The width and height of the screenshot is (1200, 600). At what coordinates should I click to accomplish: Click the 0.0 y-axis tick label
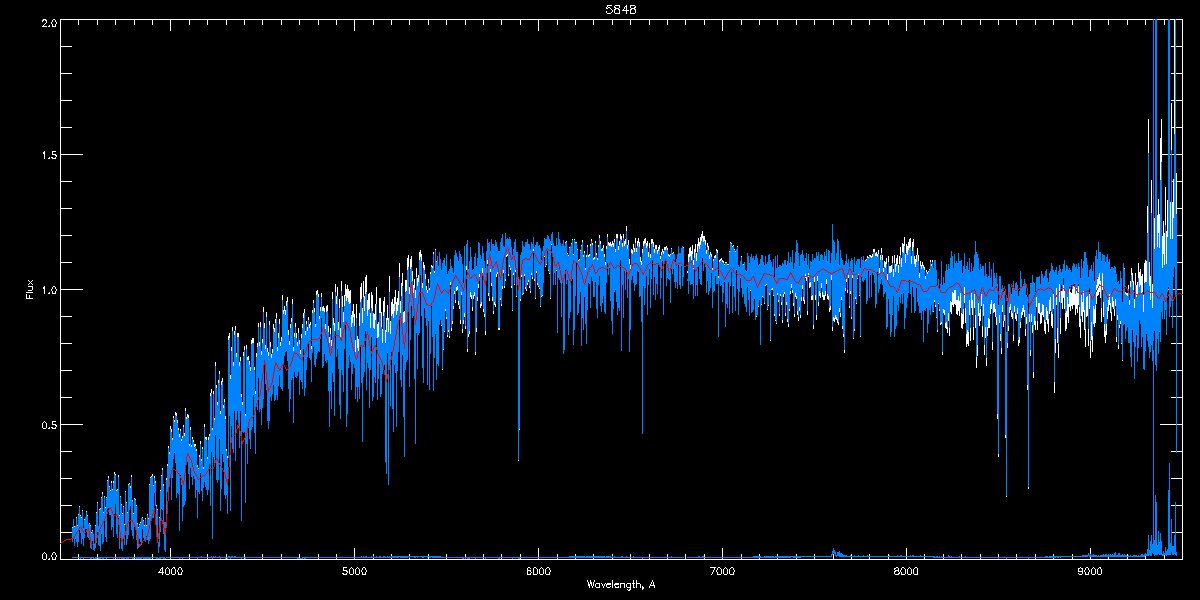(x=48, y=555)
